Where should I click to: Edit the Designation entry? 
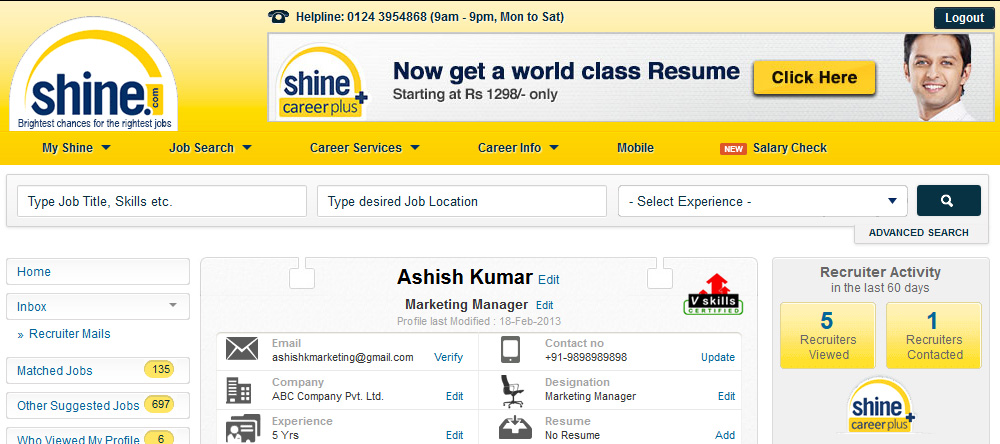726,396
